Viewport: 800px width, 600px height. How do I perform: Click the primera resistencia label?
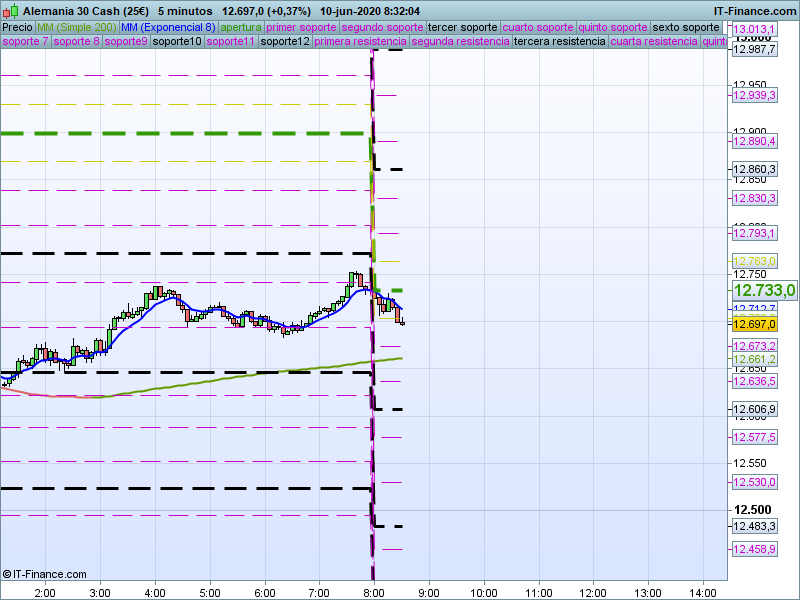(360, 42)
